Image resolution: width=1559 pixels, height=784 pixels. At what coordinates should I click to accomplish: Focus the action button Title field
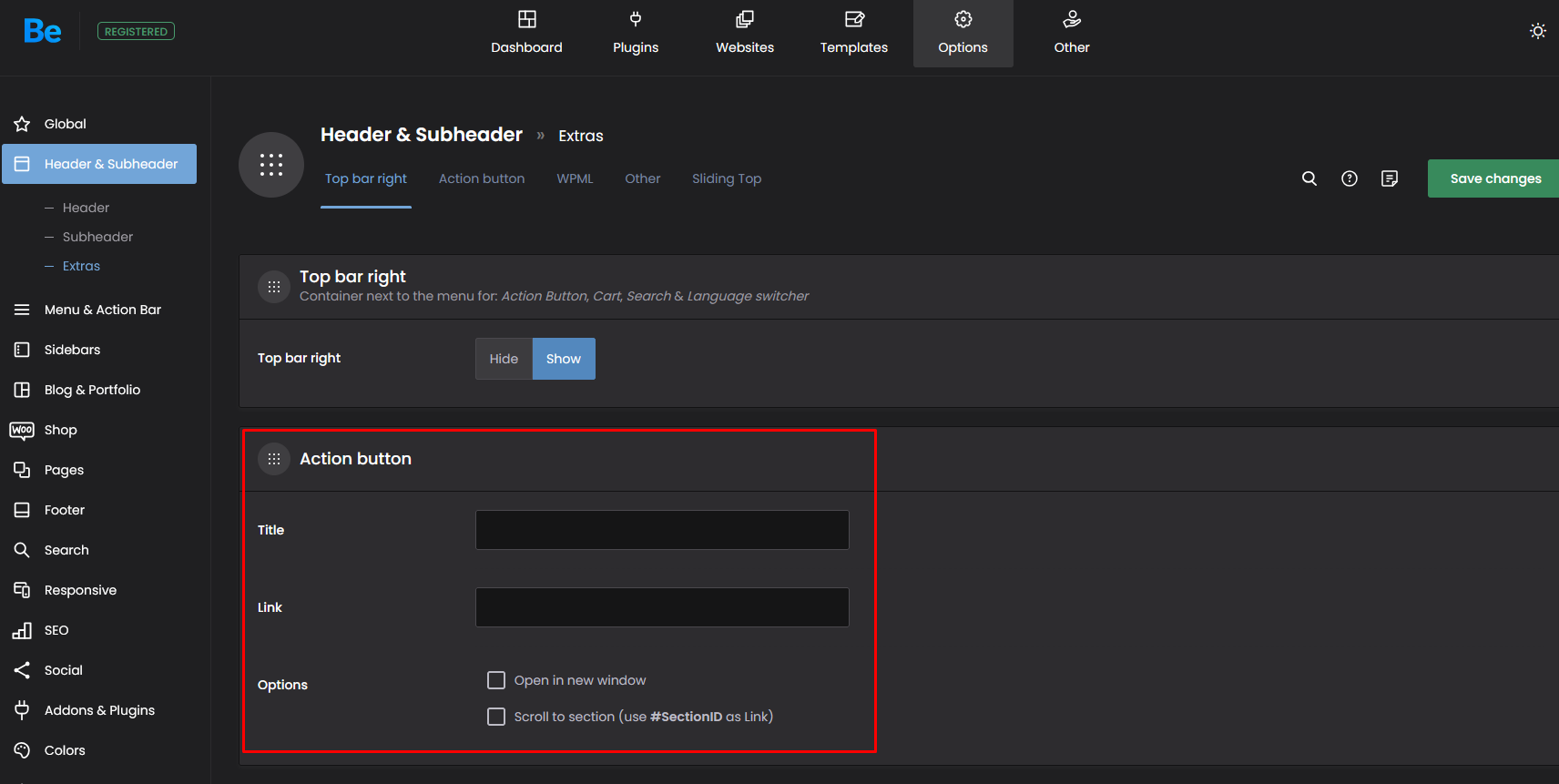(x=662, y=530)
